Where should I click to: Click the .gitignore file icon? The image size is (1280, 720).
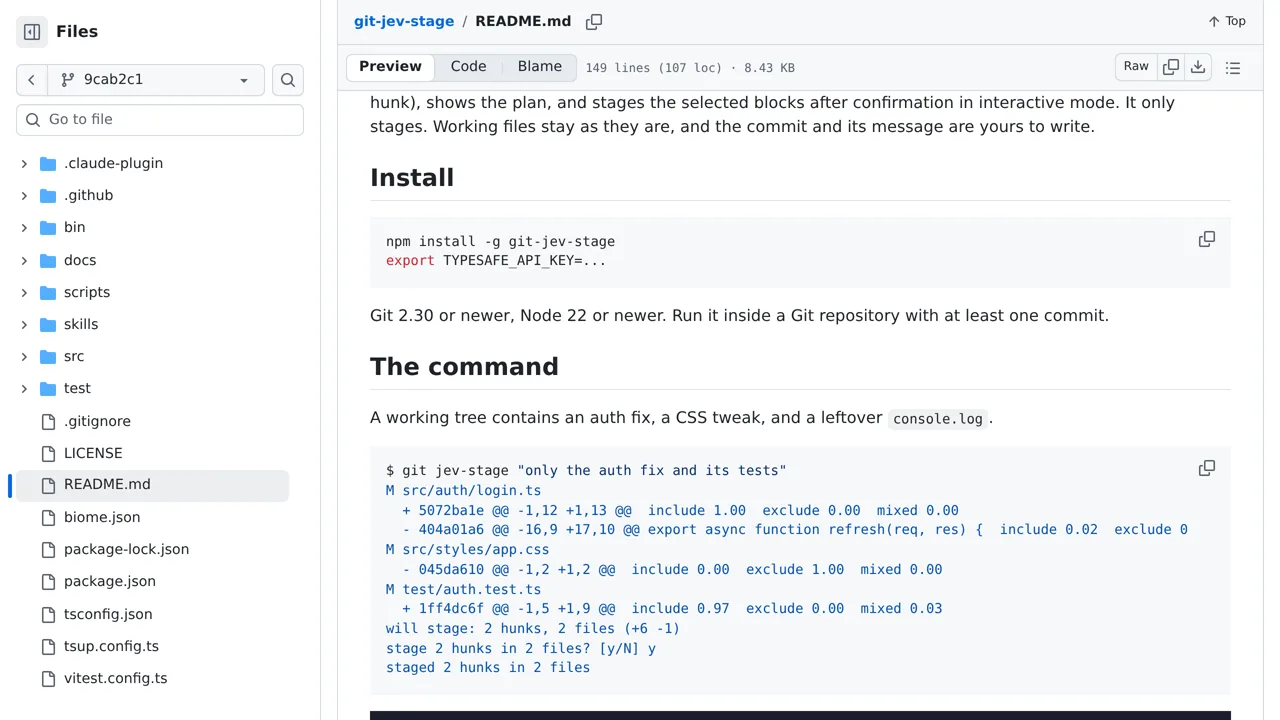(48, 422)
